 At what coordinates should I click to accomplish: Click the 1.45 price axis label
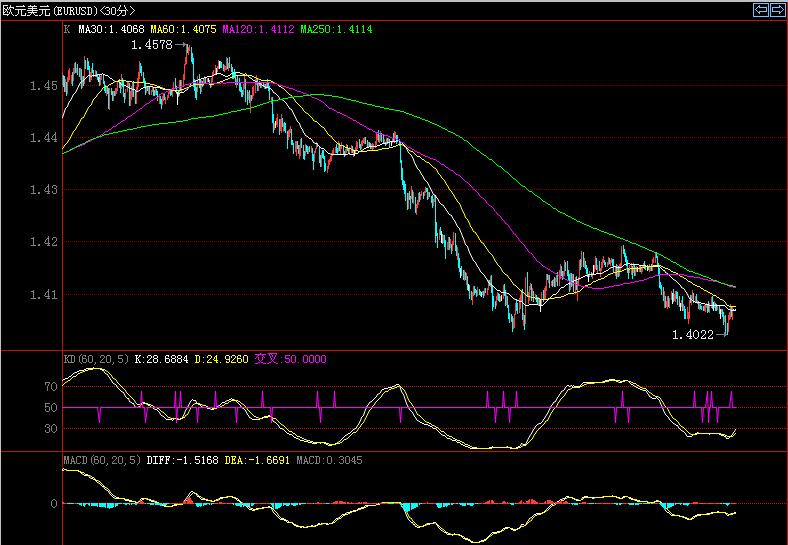coord(43,86)
